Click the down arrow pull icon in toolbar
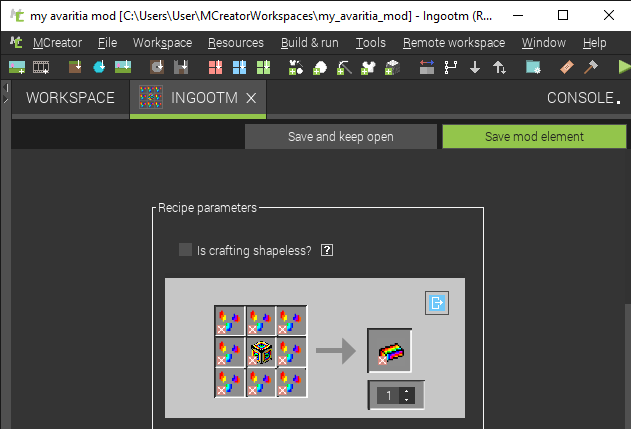631x429 pixels. [474, 67]
